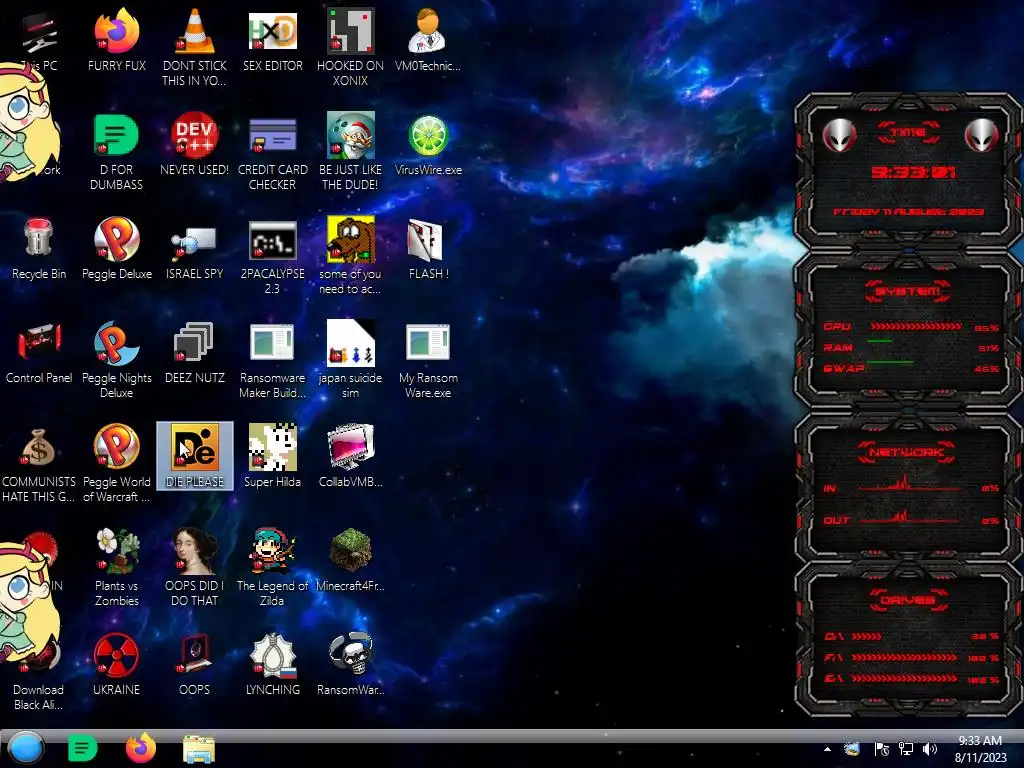Select the OOPS laptop icon

pos(195,654)
